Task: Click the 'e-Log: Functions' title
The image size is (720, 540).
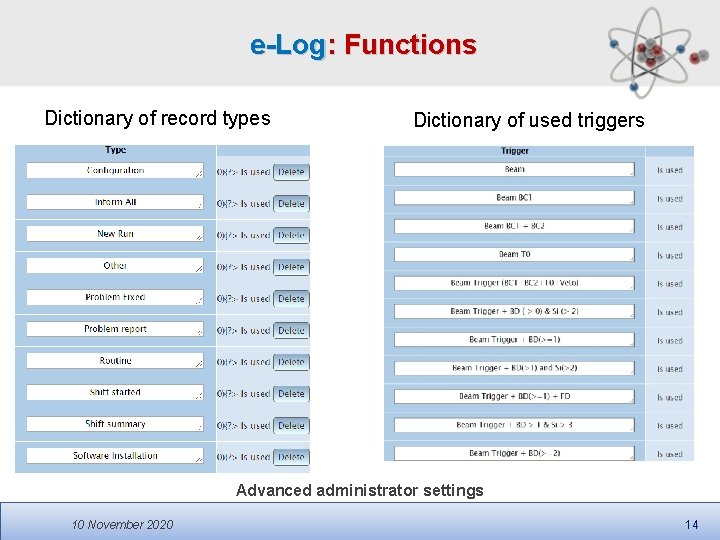Action: tap(363, 45)
